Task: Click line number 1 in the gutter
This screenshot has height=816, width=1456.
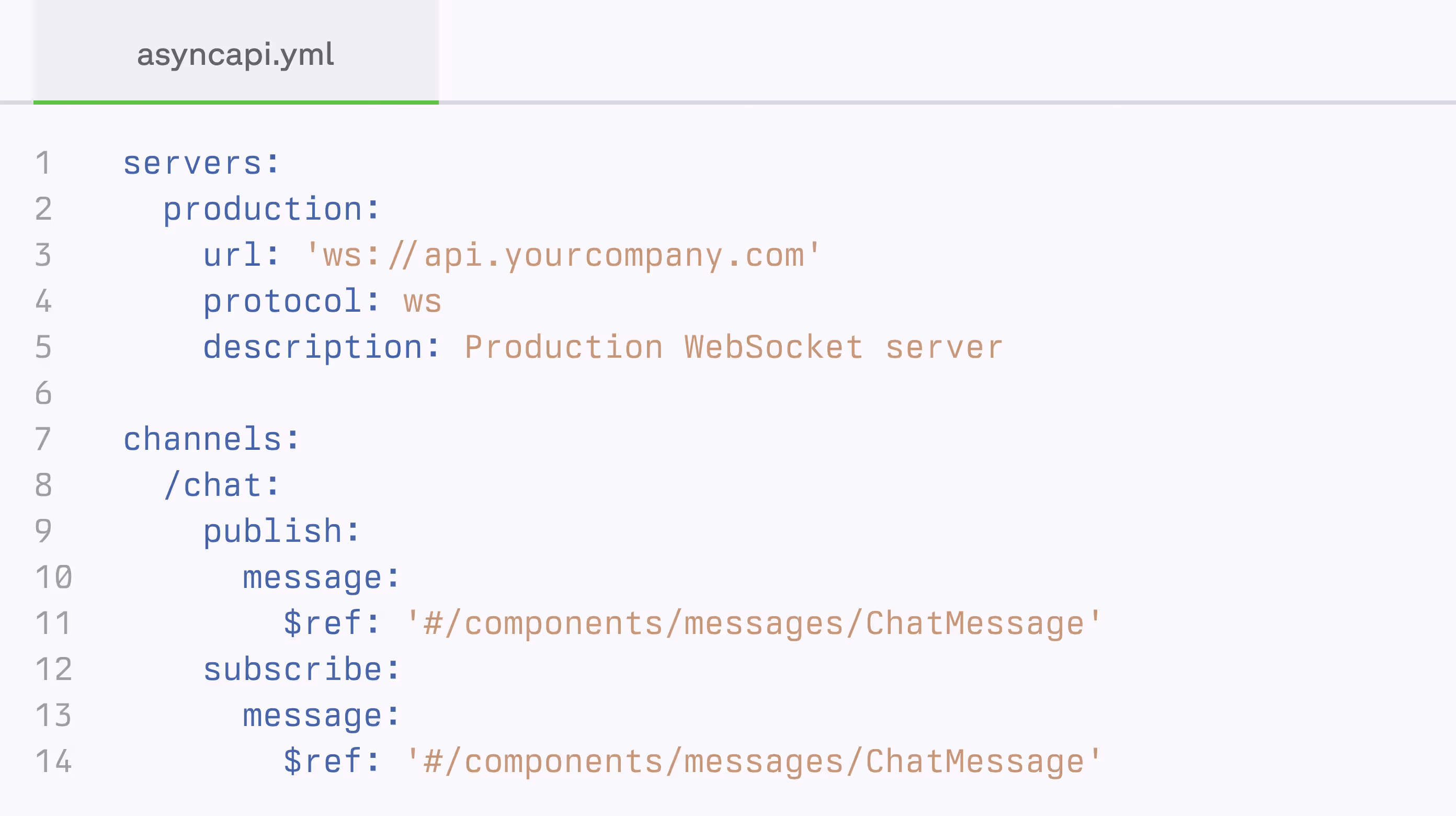Action: [x=43, y=163]
